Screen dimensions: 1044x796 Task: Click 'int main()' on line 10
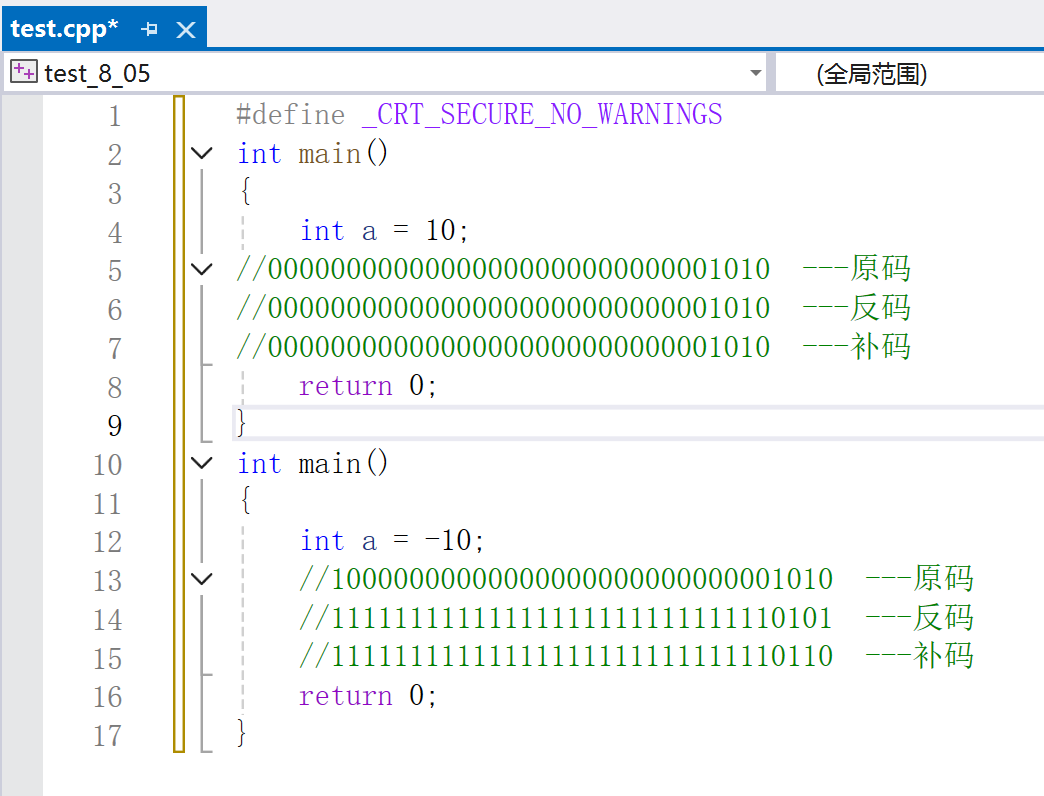(313, 463)
